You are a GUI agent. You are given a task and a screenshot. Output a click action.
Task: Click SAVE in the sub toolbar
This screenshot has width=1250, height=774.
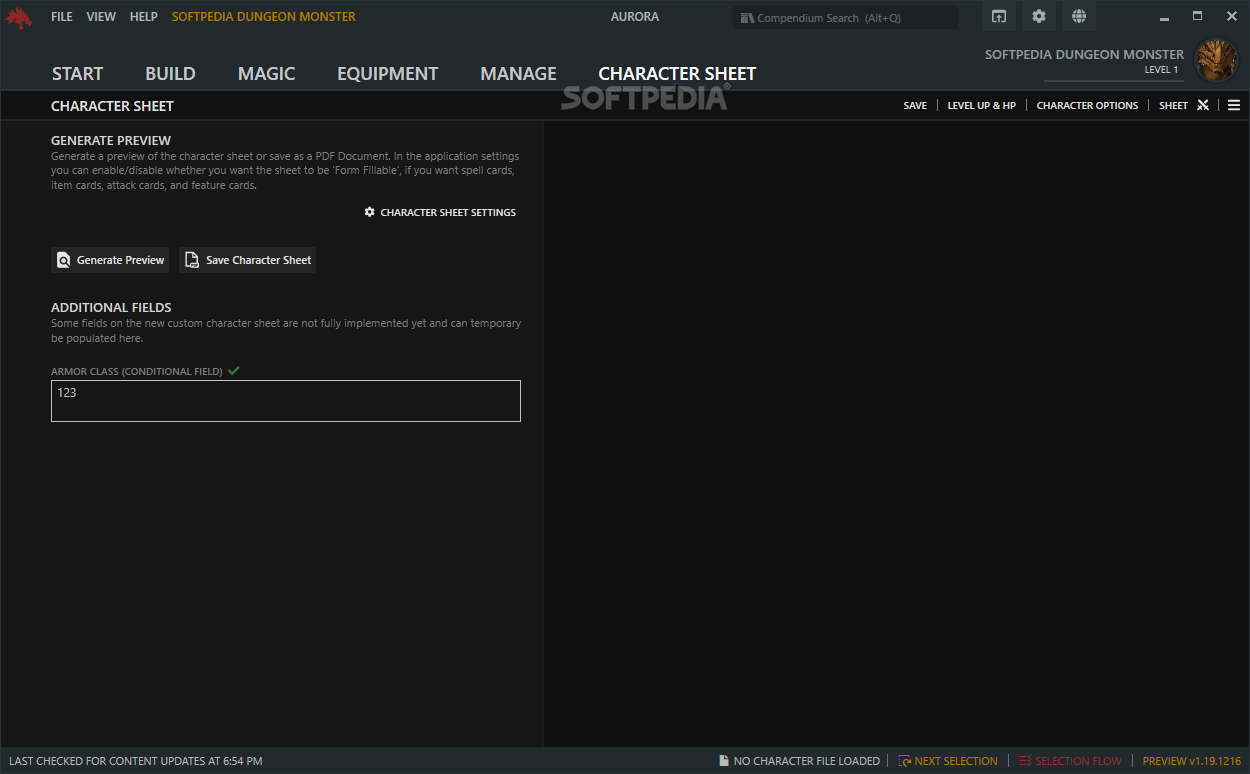coord(915,106)
